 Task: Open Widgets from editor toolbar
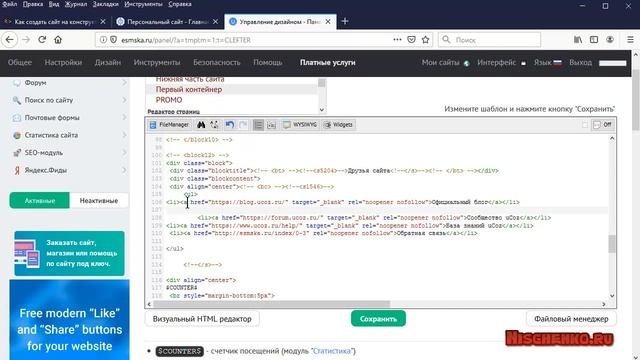[338, 125]
